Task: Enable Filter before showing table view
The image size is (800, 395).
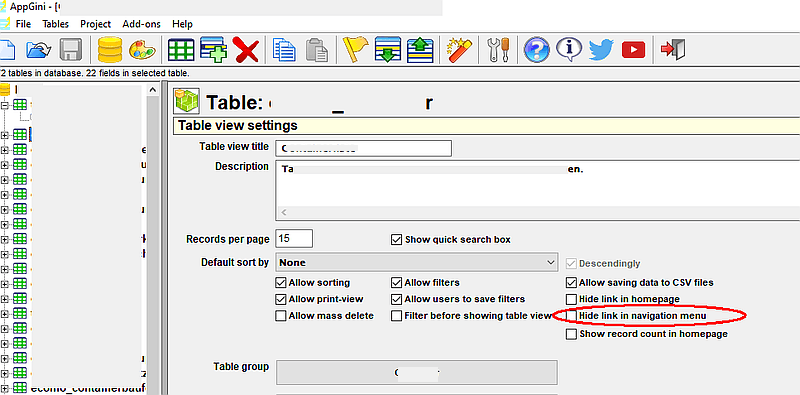Action: tap(396, 316)
